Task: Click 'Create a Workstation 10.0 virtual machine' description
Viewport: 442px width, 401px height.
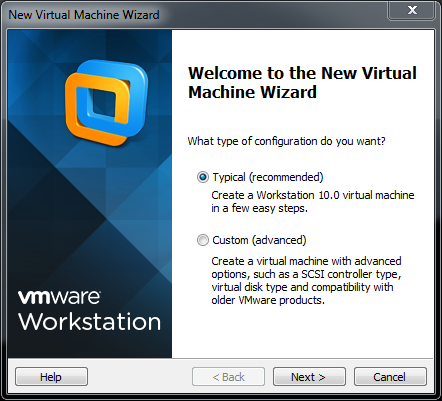Action: click(313, 202)
